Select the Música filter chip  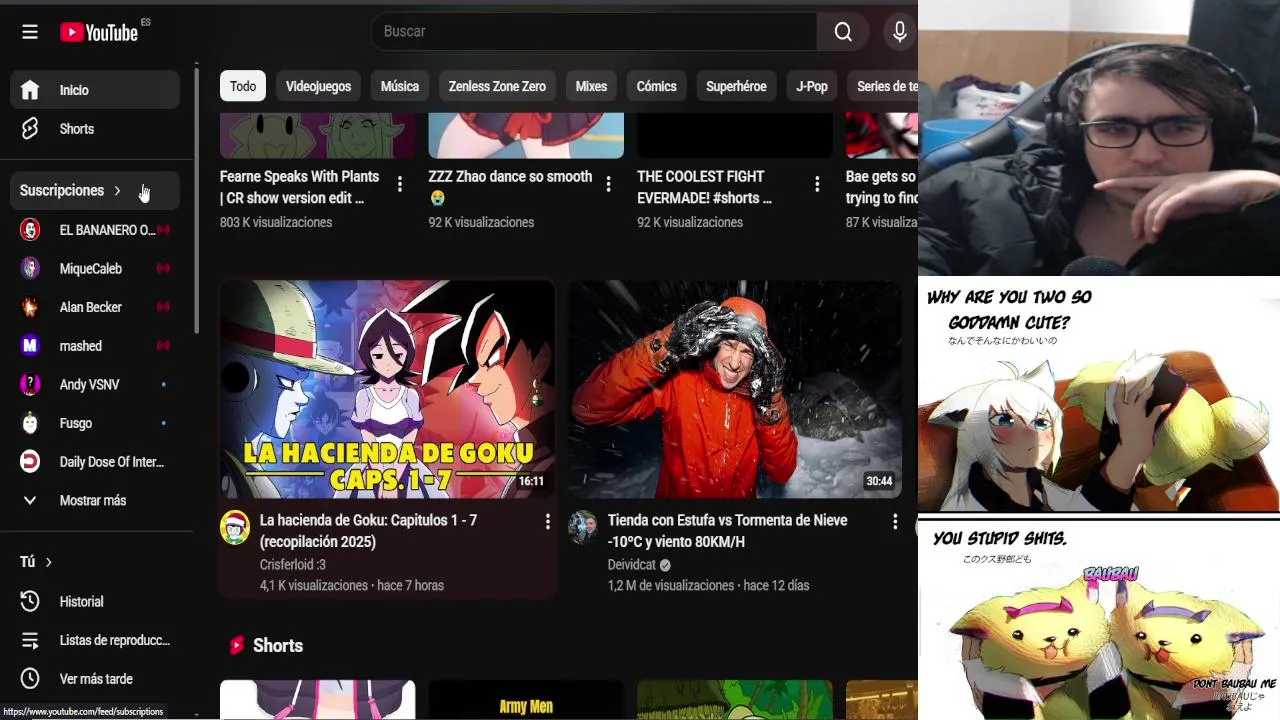tap(400, 86)
